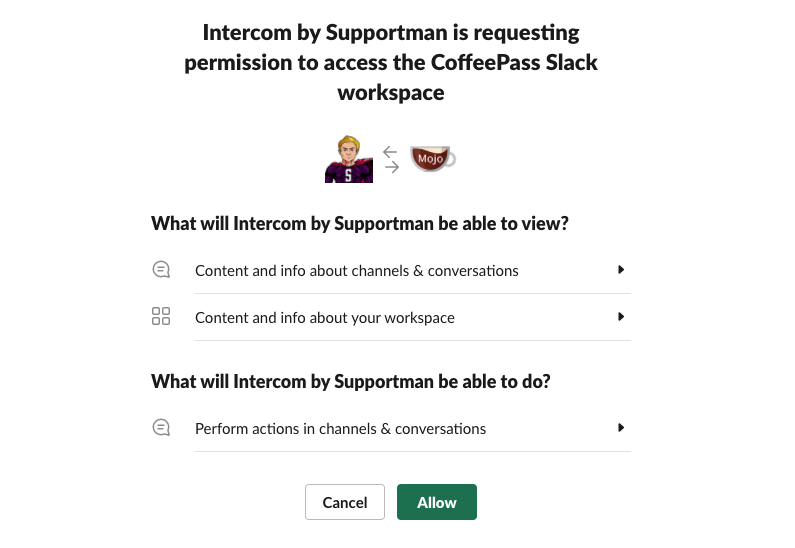
Task: Click chat bubble icon beside channels content row
Action: coord(161,270)
